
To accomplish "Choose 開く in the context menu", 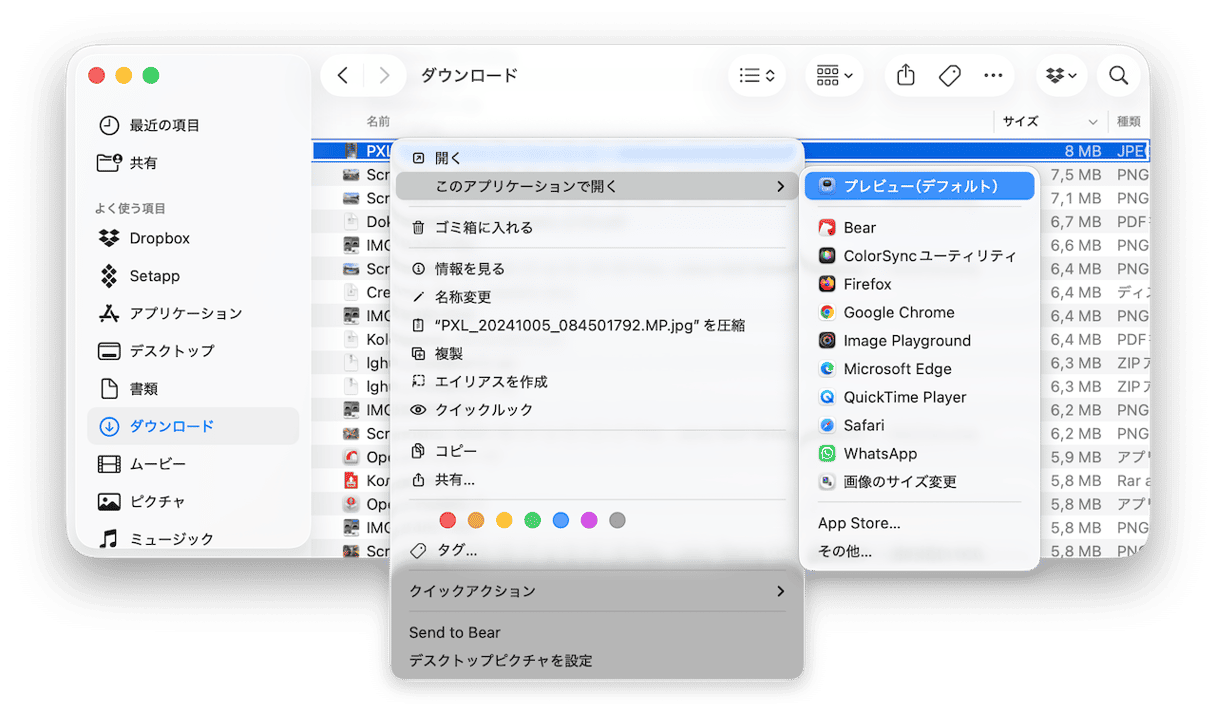I will pos(597,158).
